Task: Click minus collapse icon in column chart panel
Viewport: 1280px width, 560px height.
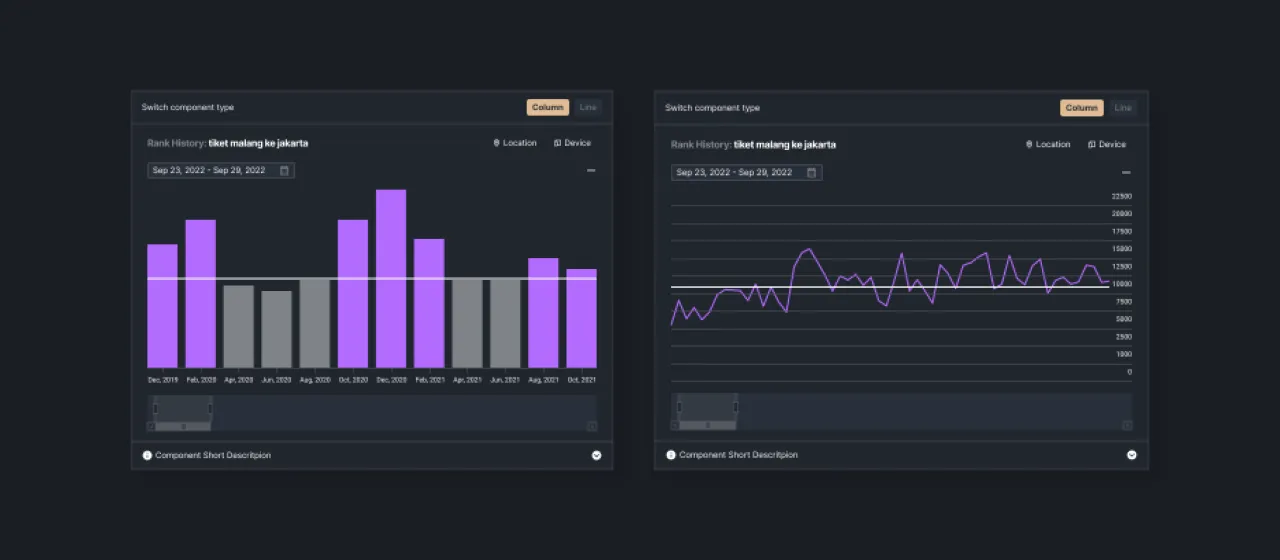Action: 591,171
